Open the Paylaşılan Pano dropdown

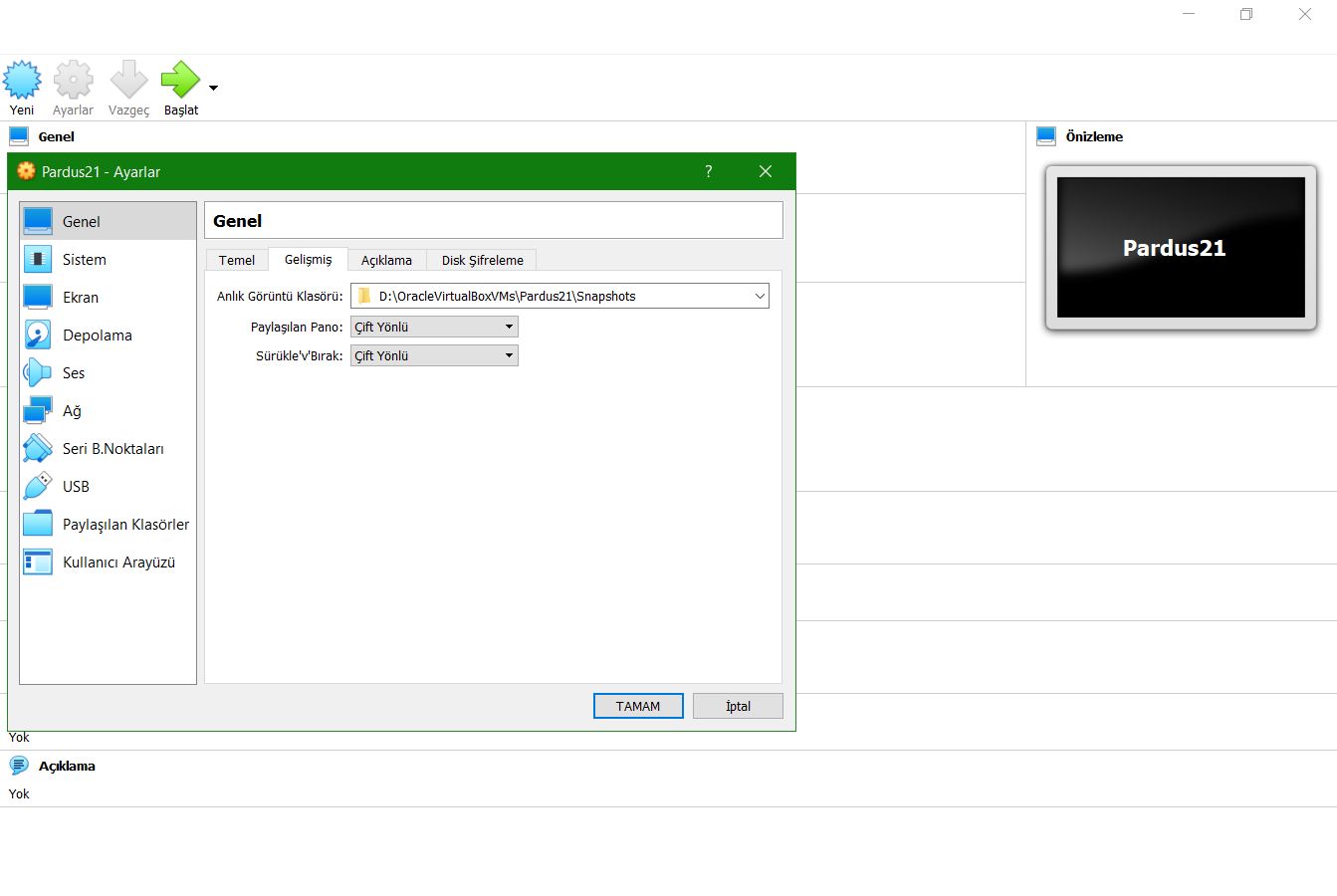pyautogui.click(x=435, y=327)
